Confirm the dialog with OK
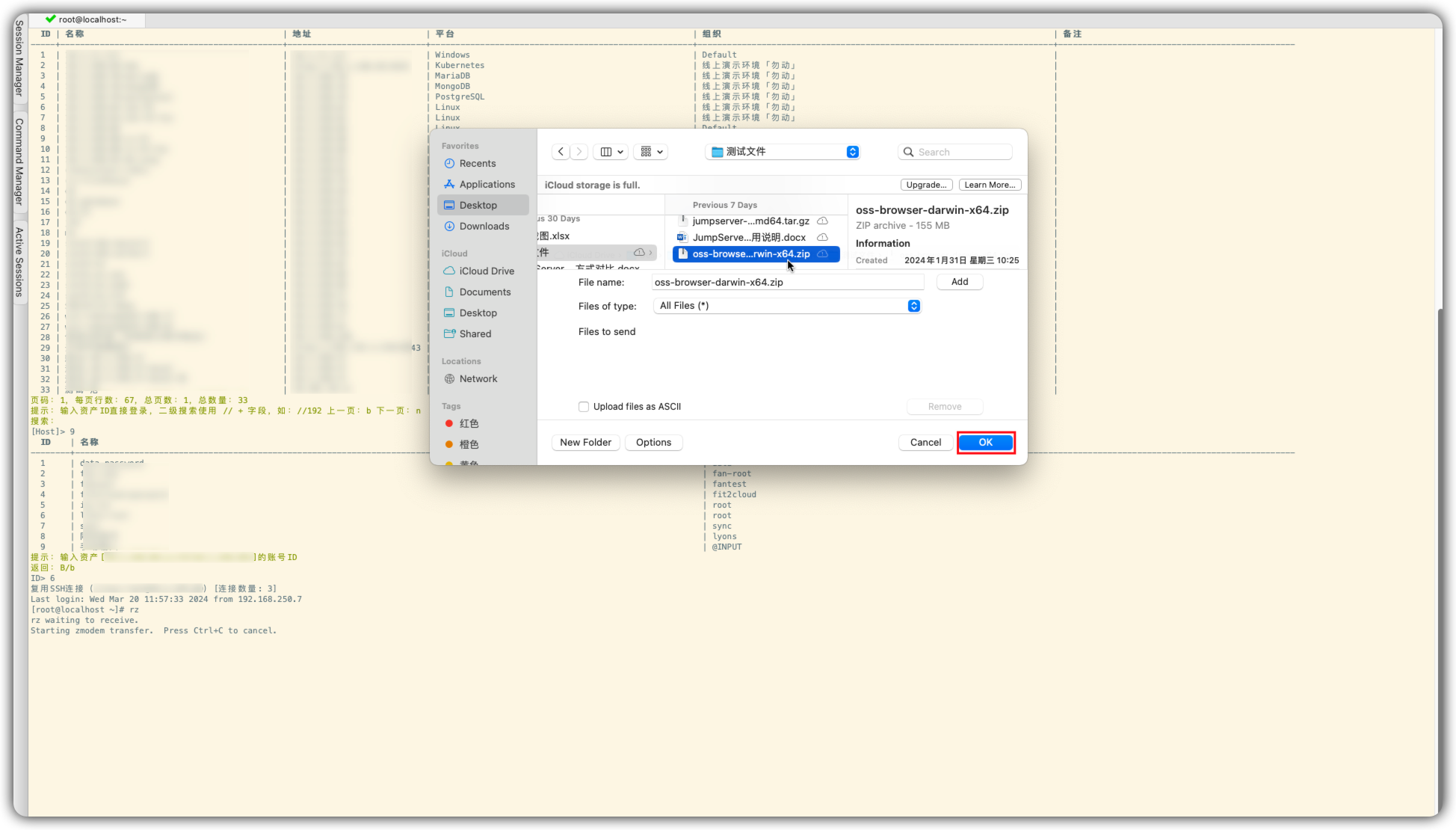 pyautogui.click(x=986, y=443)
